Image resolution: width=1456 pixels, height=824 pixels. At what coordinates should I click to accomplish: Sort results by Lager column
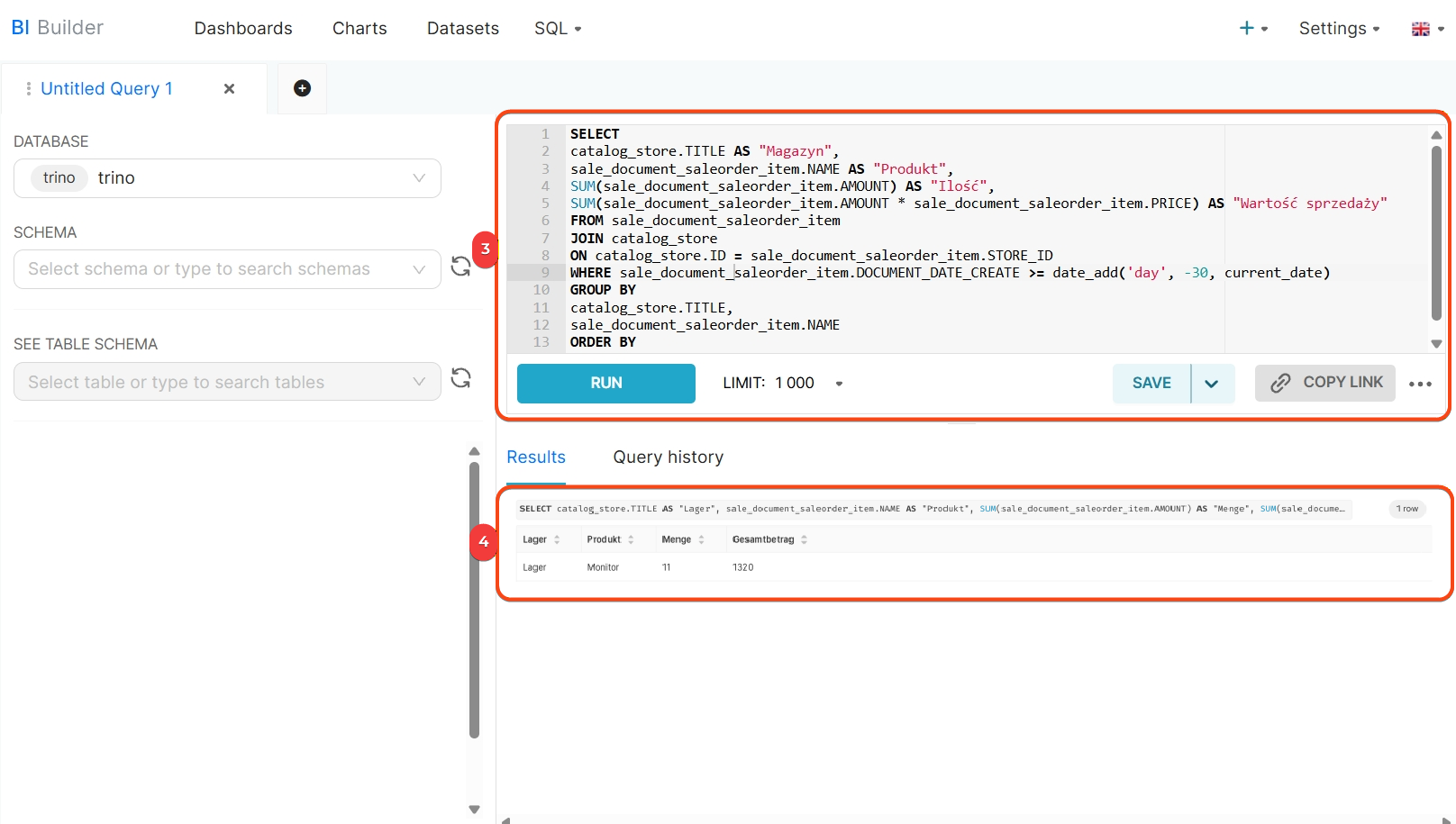(x=557, y=539)
